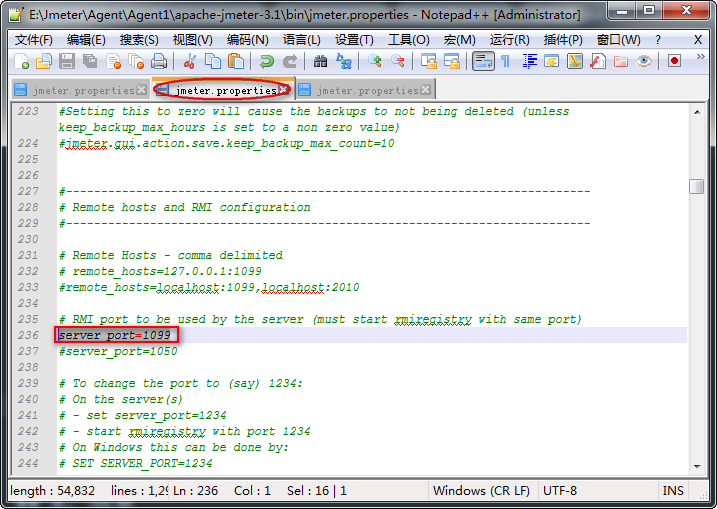Image resolution: width=717 pixels, height=509 pixels.
Task: Open the 窗口(W) menu
Action: click(618, 40)
